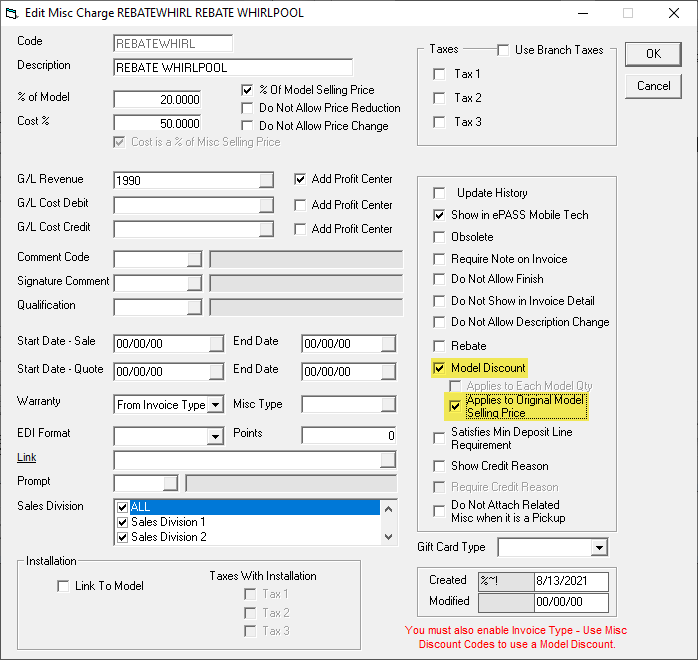Close the Edit Misc Charge window

[674, 13]
